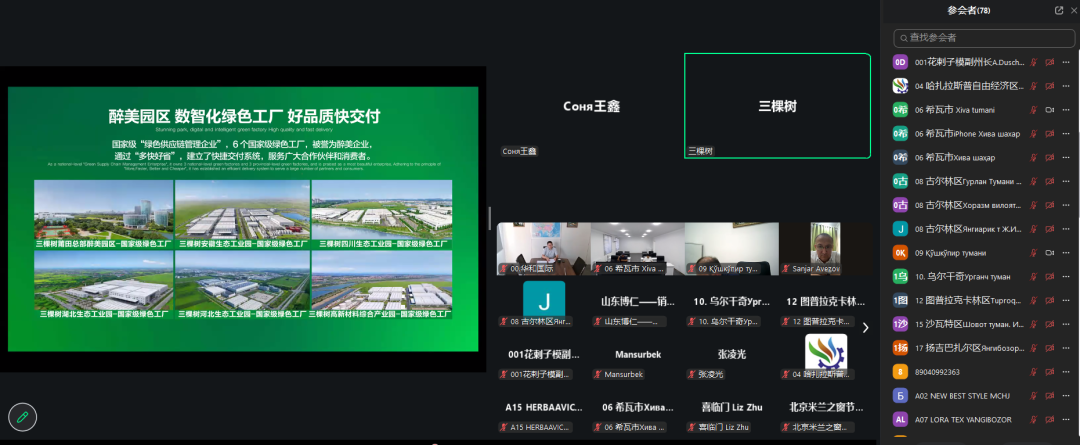This screenshot has height=445, width=1080.
Task: Open more options for 12 图普拉克卡林区 row
Action: click(1066, 300)
